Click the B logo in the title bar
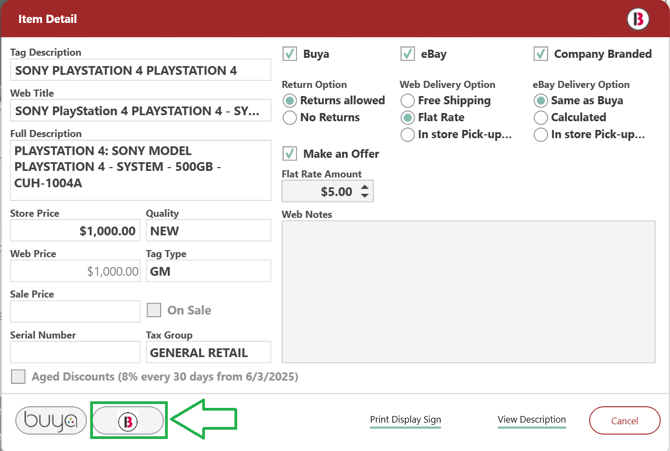The image size is (670, 451). (638, 19)
